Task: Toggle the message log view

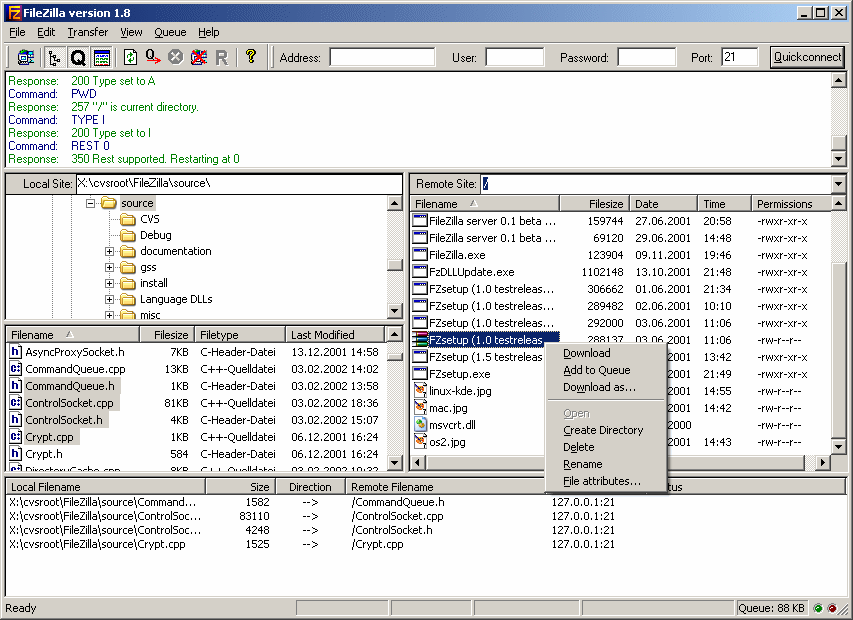Action: (x=101, y=57)
